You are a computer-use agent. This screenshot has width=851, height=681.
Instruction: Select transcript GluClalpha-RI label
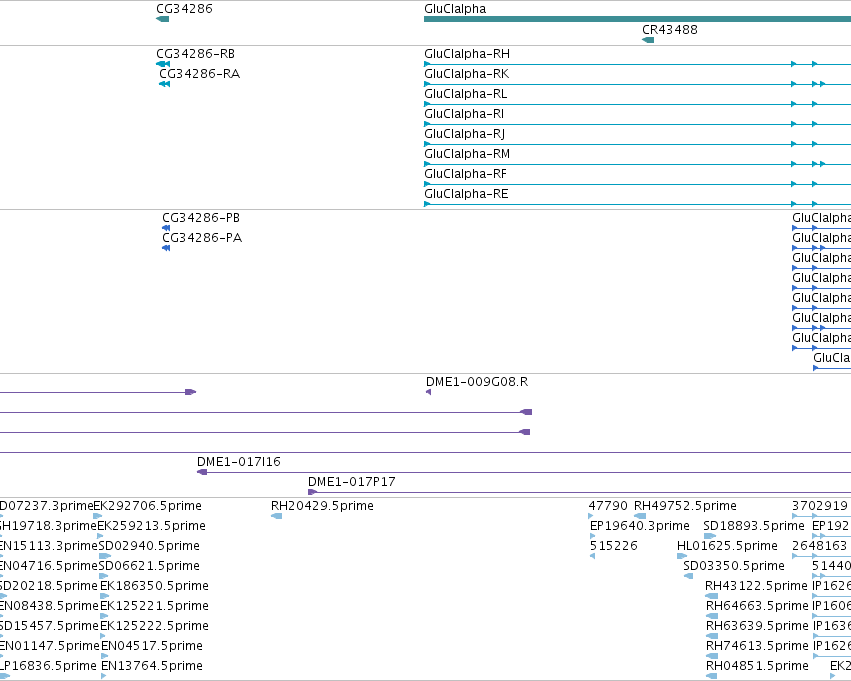[463, 114]
